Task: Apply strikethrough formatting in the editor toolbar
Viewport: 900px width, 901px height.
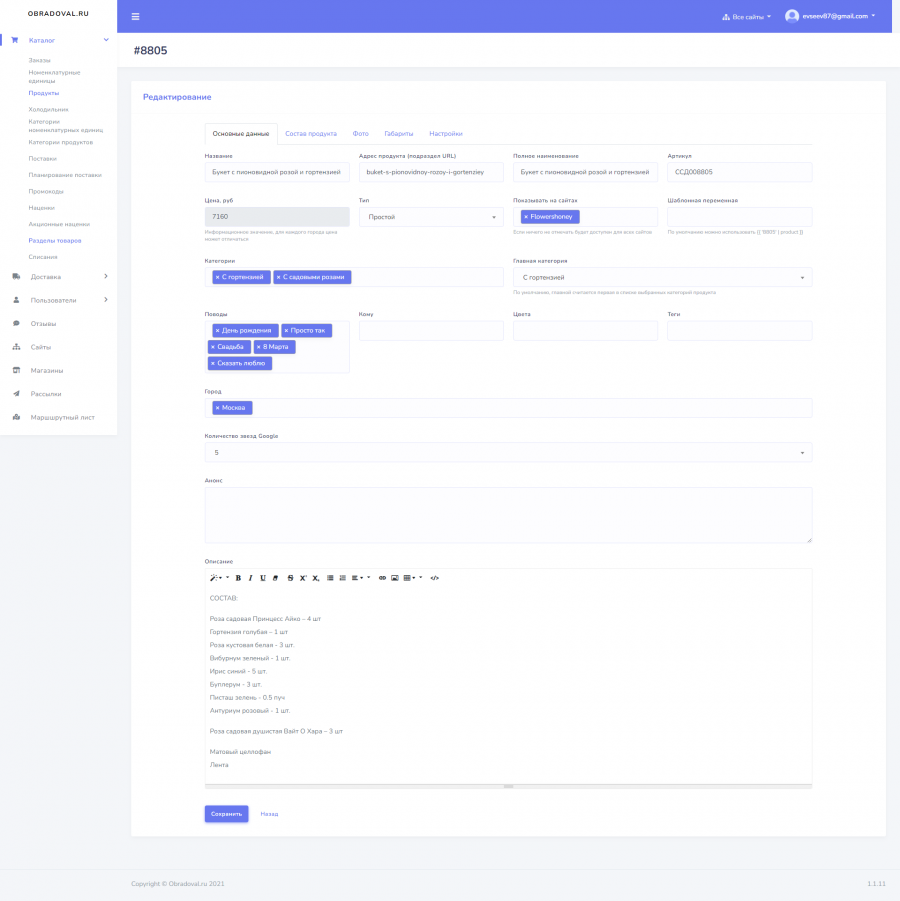Action: coord(290,578)
